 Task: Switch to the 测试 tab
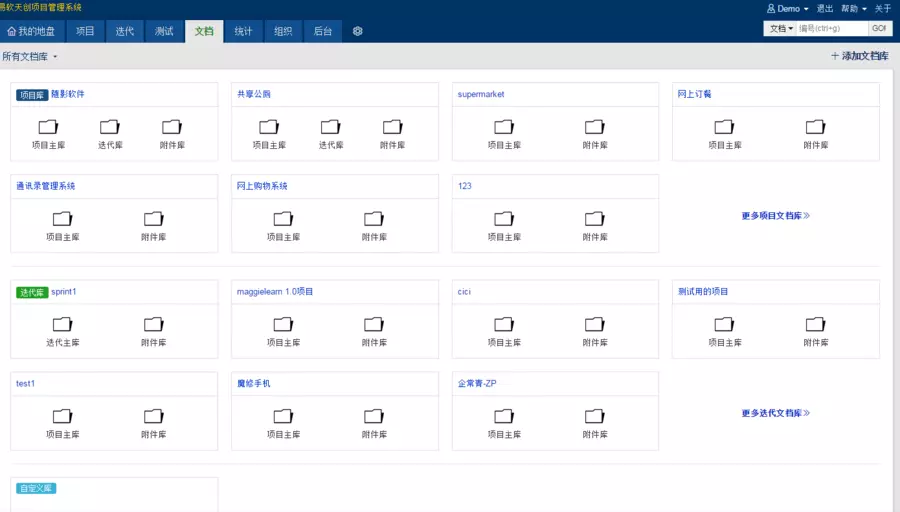(x=164, y=31)
